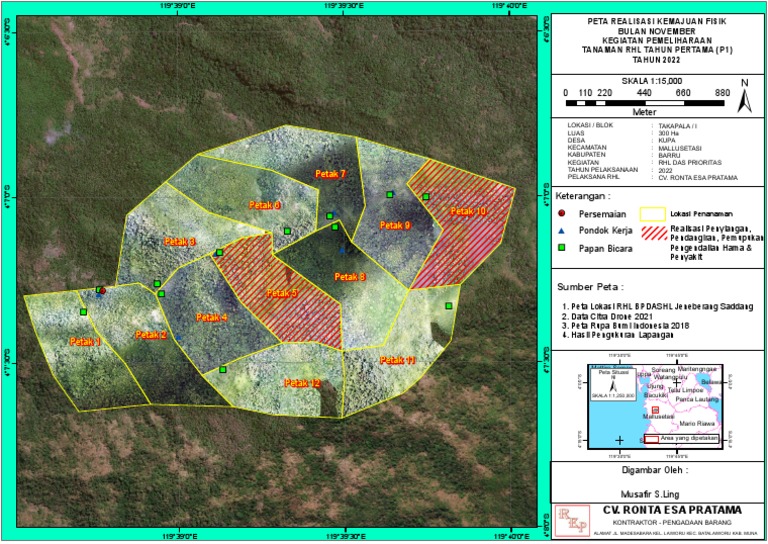Screen dimensions: 768x544
Task: Click the green marker in Petak 11 area
Action: pyautogui.click(x=449, y=306)
